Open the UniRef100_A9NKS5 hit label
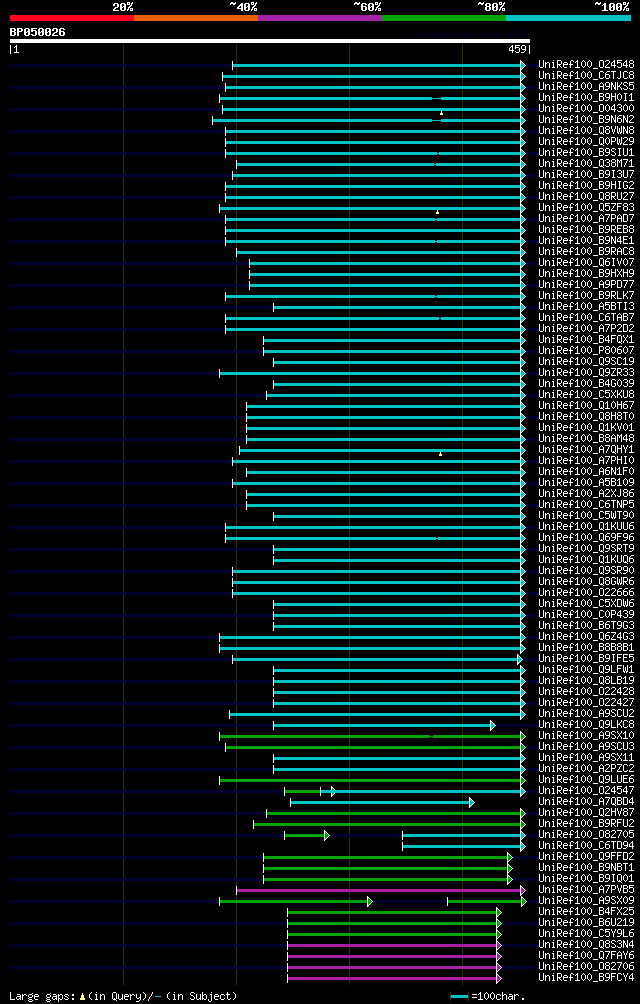 click(586, 86)
